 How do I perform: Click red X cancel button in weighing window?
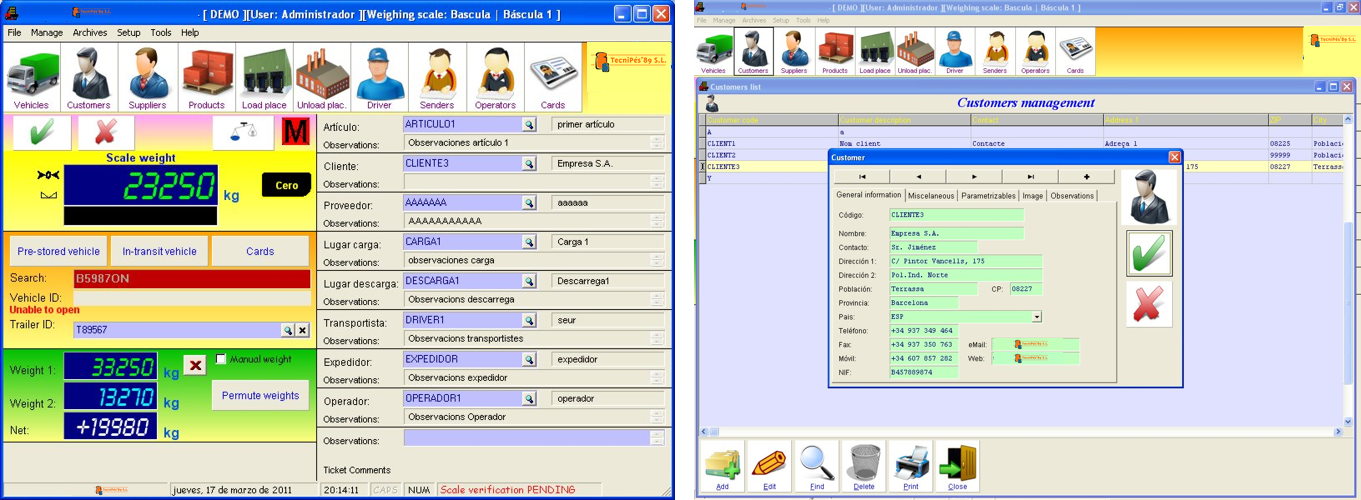coord(106,132)
